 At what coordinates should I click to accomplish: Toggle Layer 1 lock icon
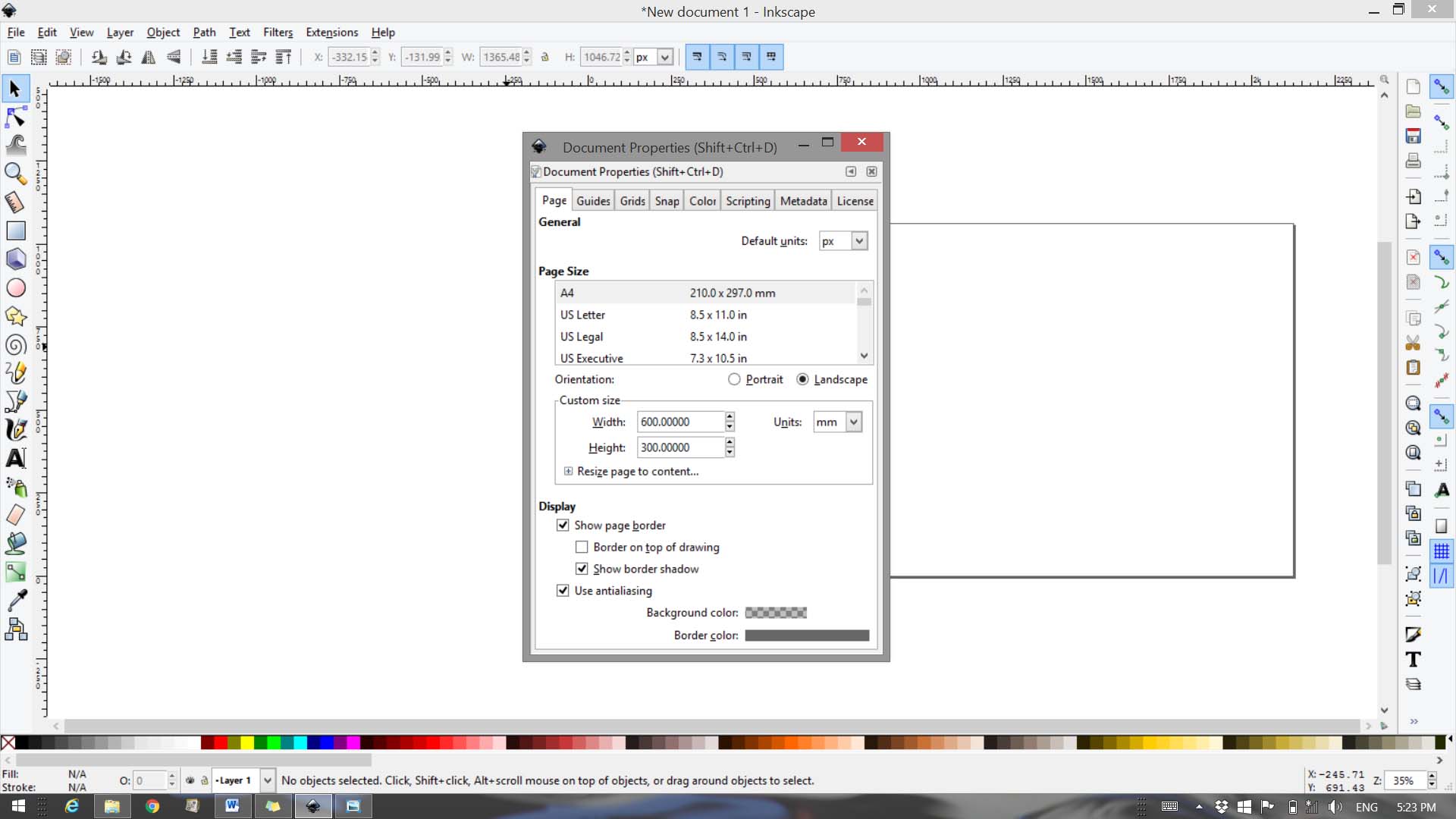tap(204, 780)
